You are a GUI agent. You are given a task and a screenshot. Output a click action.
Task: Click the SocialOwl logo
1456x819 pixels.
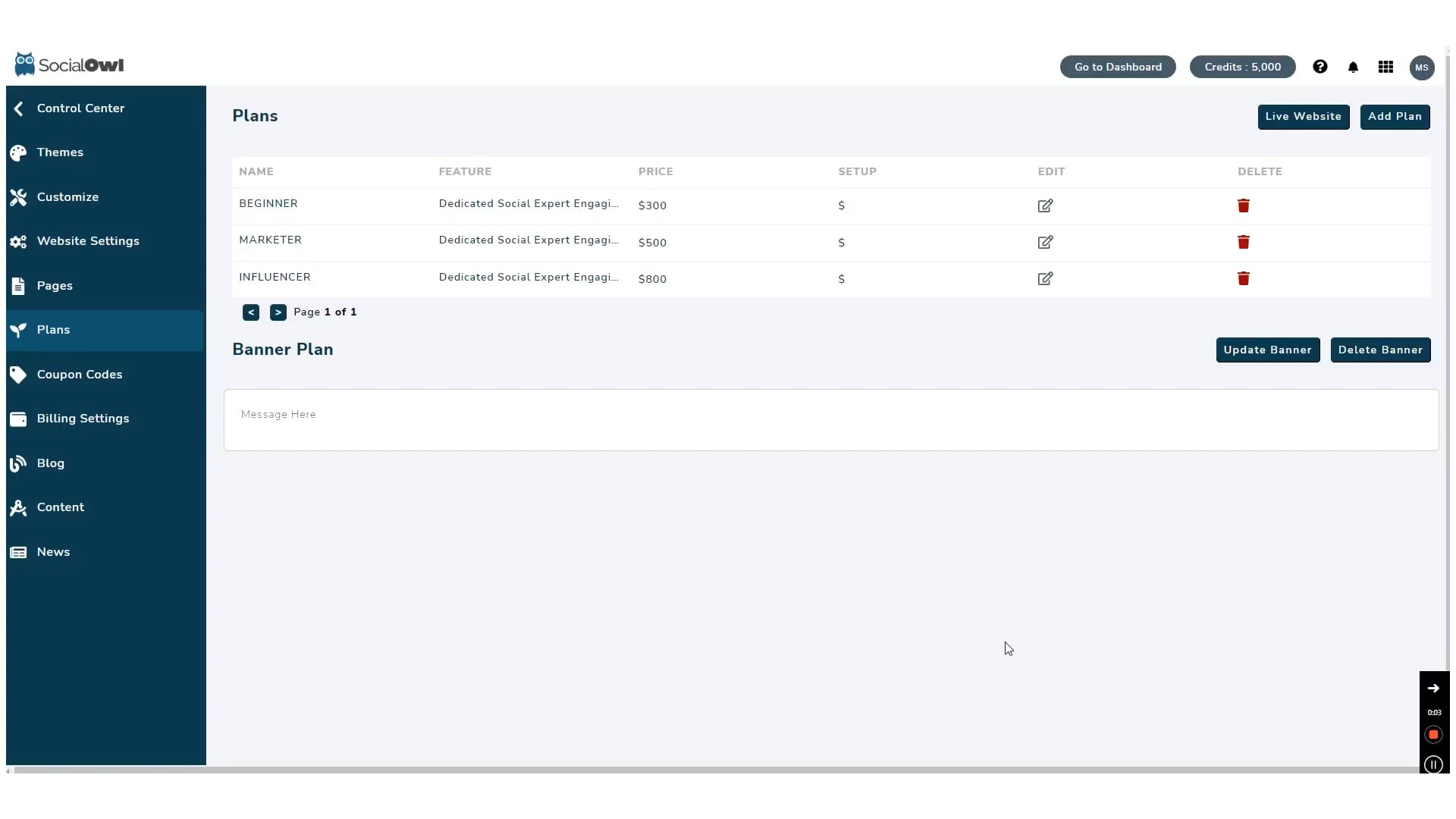(69, 64)
